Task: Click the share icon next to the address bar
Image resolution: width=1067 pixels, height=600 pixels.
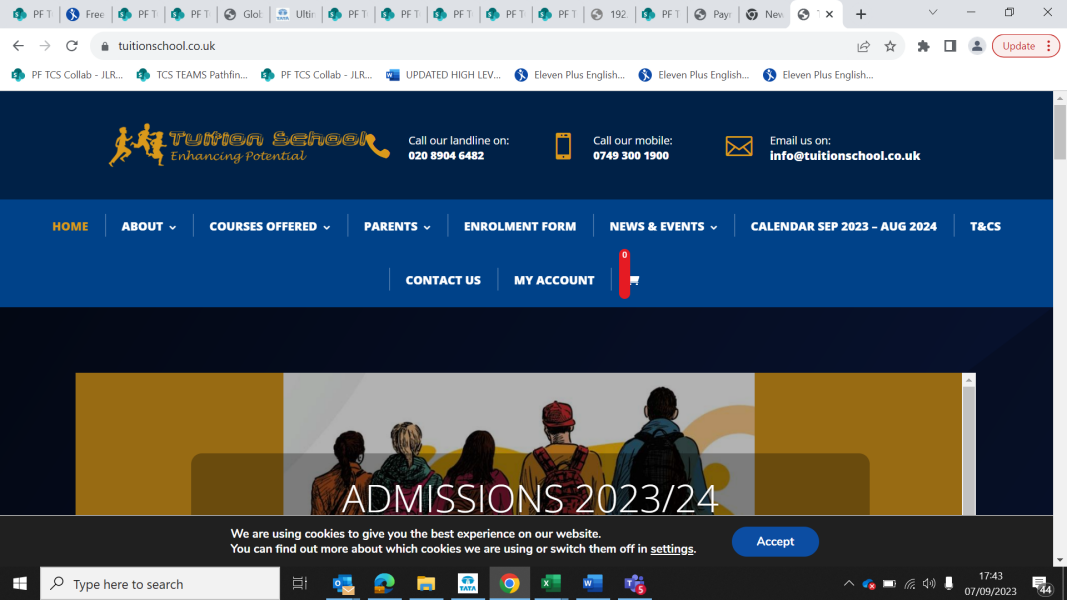Action: pos(862,46)
